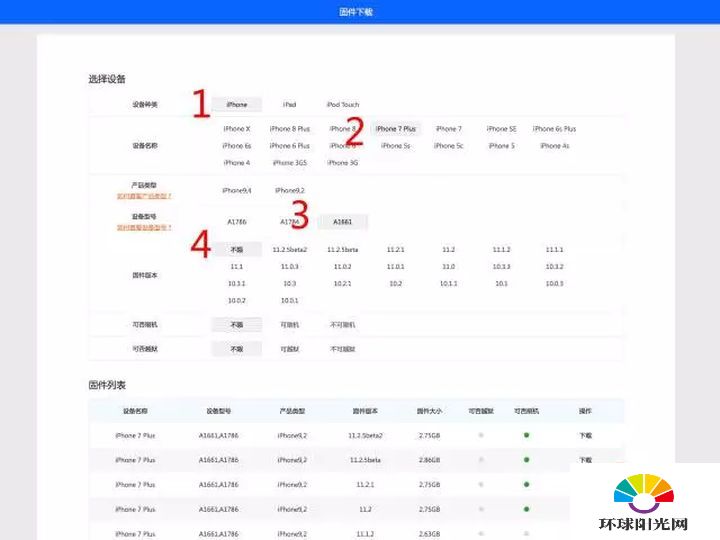Pick iPhone 6s device name
Screen dimensions: 720x540
[236, 146]
